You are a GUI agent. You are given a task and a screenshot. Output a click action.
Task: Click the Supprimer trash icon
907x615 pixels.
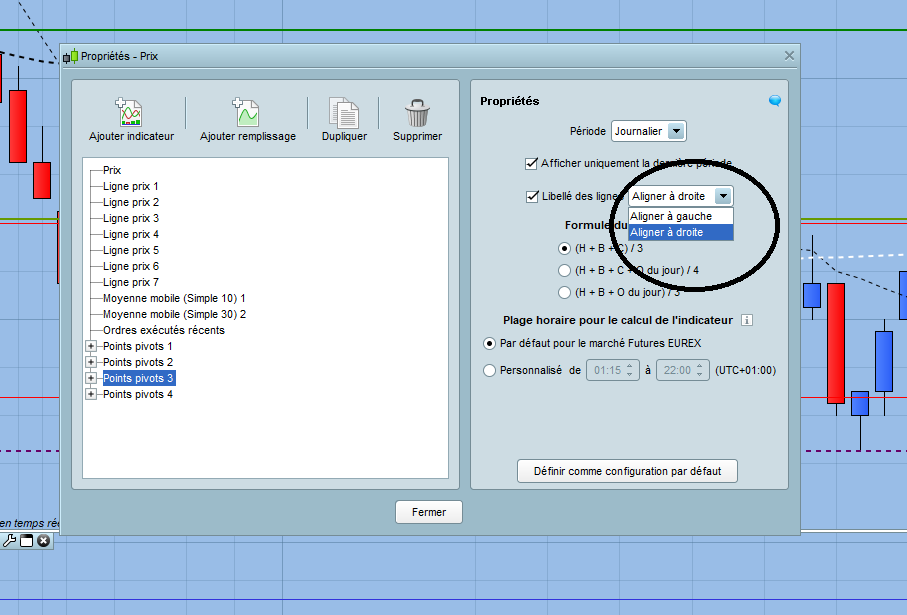tap(417, 112)
